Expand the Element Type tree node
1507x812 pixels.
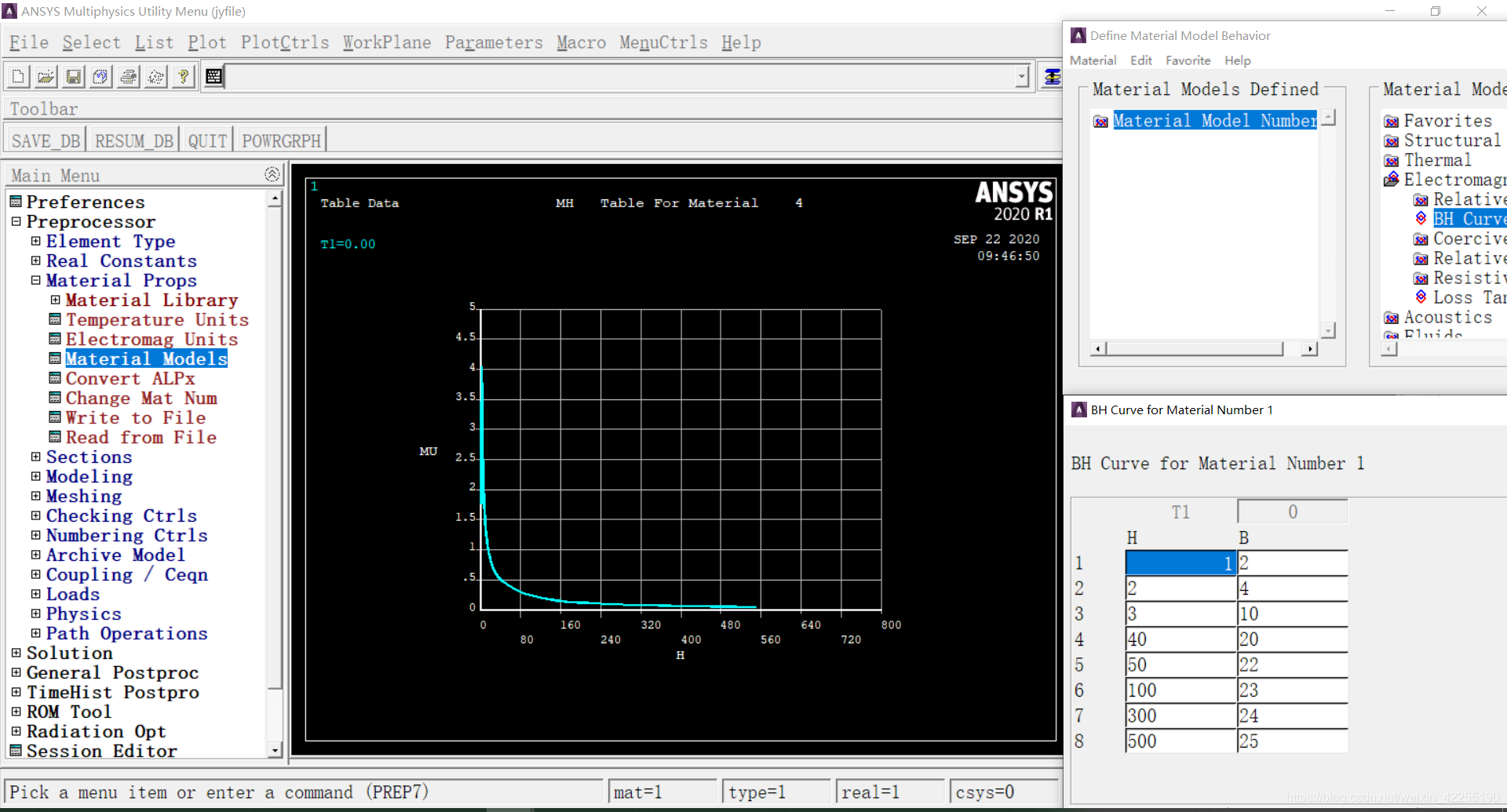[35, 241]
